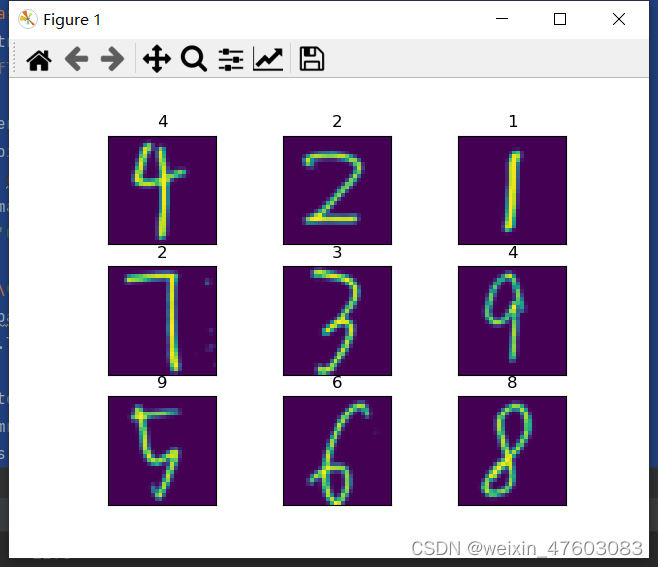Go back to previous view arrow
This screenshot has height=567, width=658.
point(76,59)
